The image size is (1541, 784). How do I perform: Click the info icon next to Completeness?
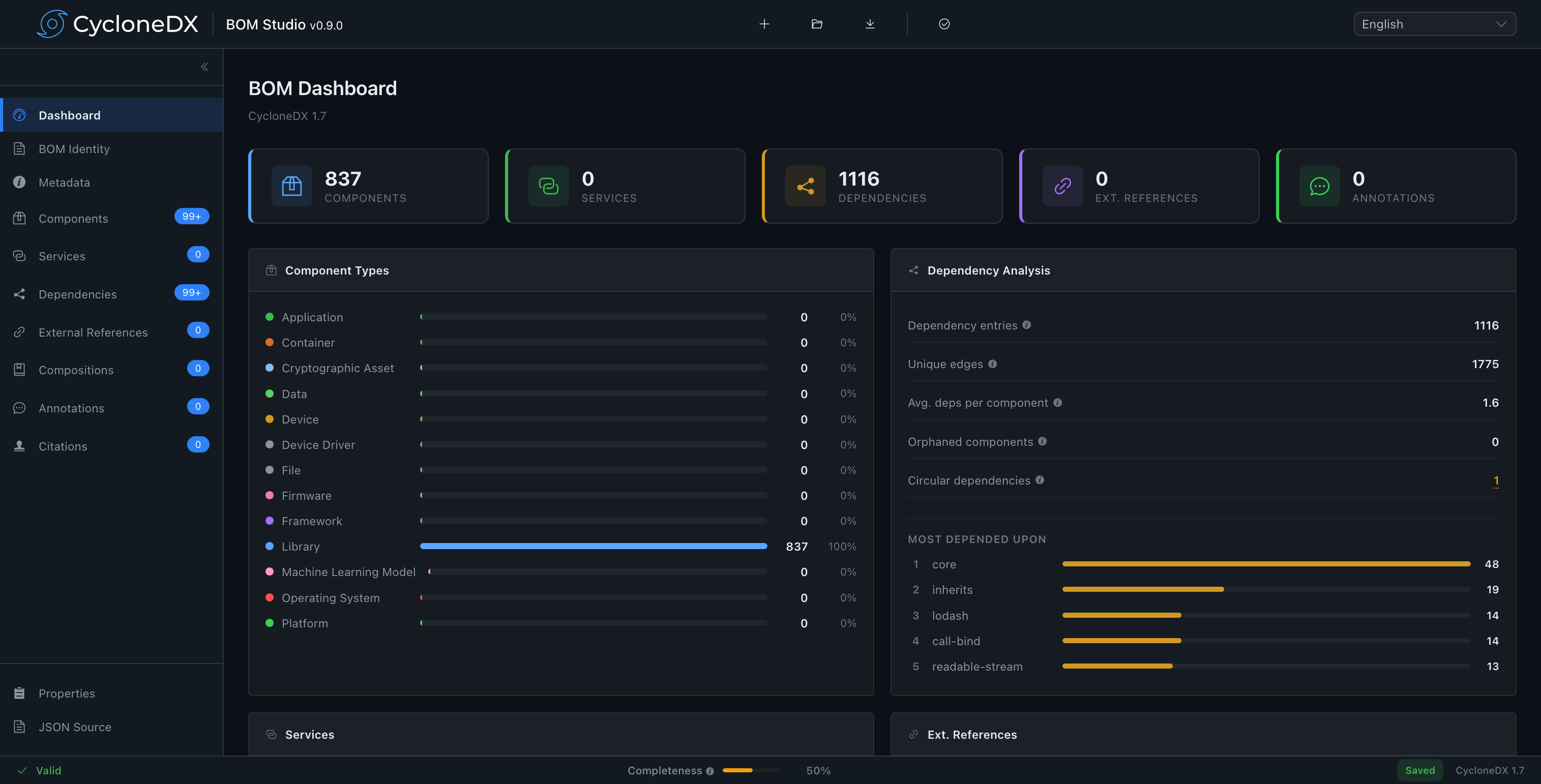coord(710,771)
